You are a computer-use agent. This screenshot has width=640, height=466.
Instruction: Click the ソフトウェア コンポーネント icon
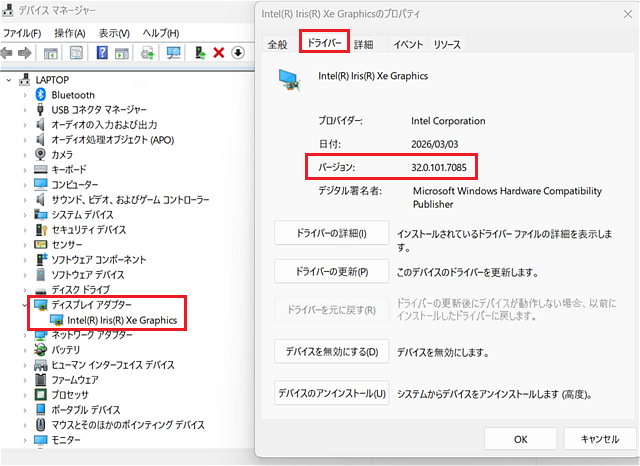tap(41, 259)
